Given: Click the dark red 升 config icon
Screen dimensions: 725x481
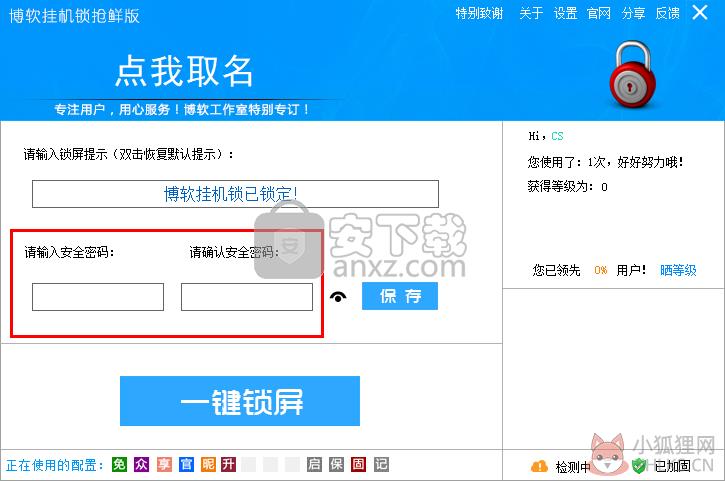Looking at the screenshot, I should pos(228,464).
